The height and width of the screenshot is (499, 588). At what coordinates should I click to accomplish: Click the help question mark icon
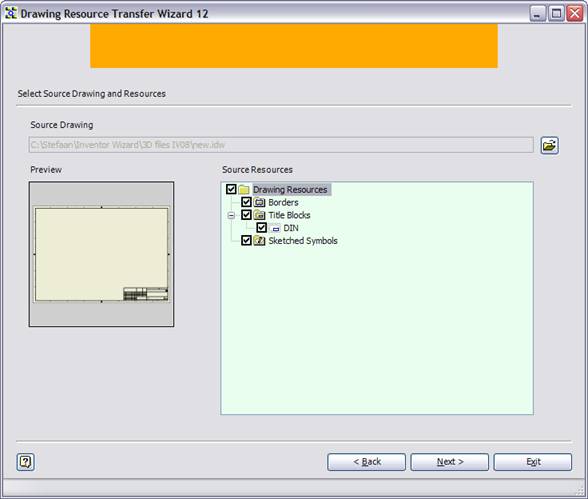coord(26,462)
